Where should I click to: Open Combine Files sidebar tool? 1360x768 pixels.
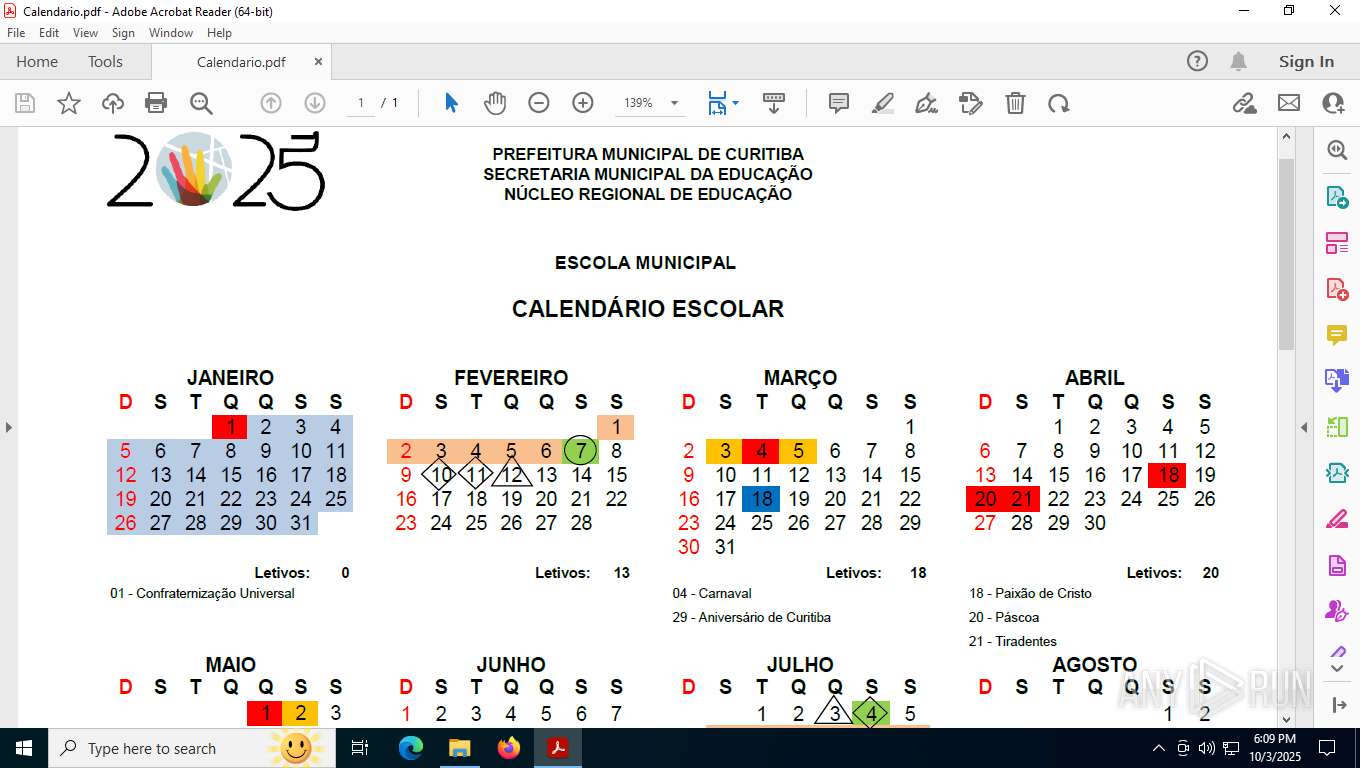click(1337, 380)
